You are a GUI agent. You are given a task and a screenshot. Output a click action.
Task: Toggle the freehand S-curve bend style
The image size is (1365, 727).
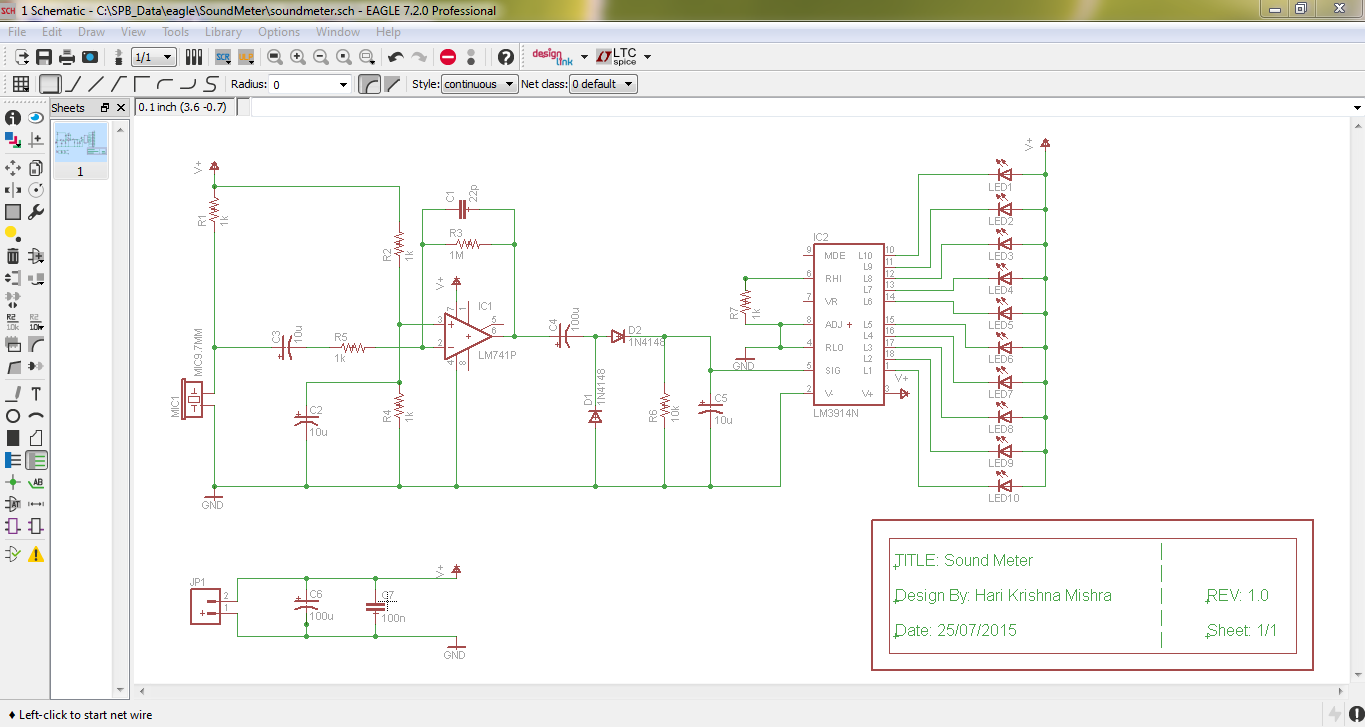click(x=211, y=84)
